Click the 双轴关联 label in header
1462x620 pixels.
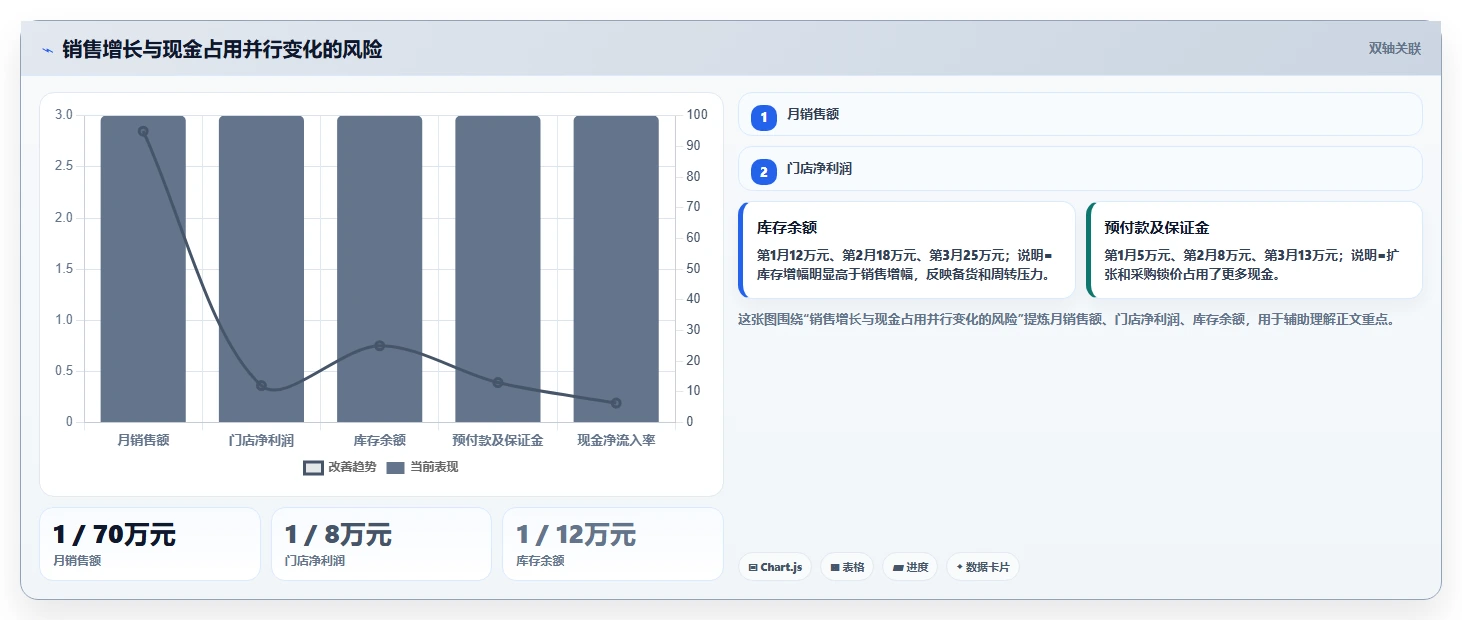1394,49
